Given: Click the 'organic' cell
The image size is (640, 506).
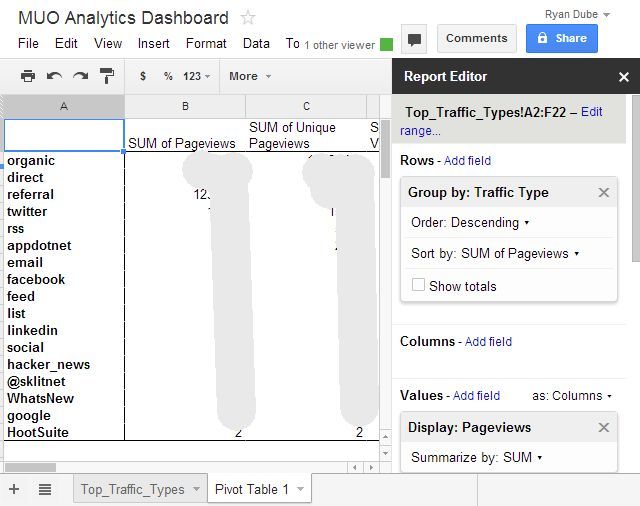Looking at the screenshot, I should coord(64,161).
